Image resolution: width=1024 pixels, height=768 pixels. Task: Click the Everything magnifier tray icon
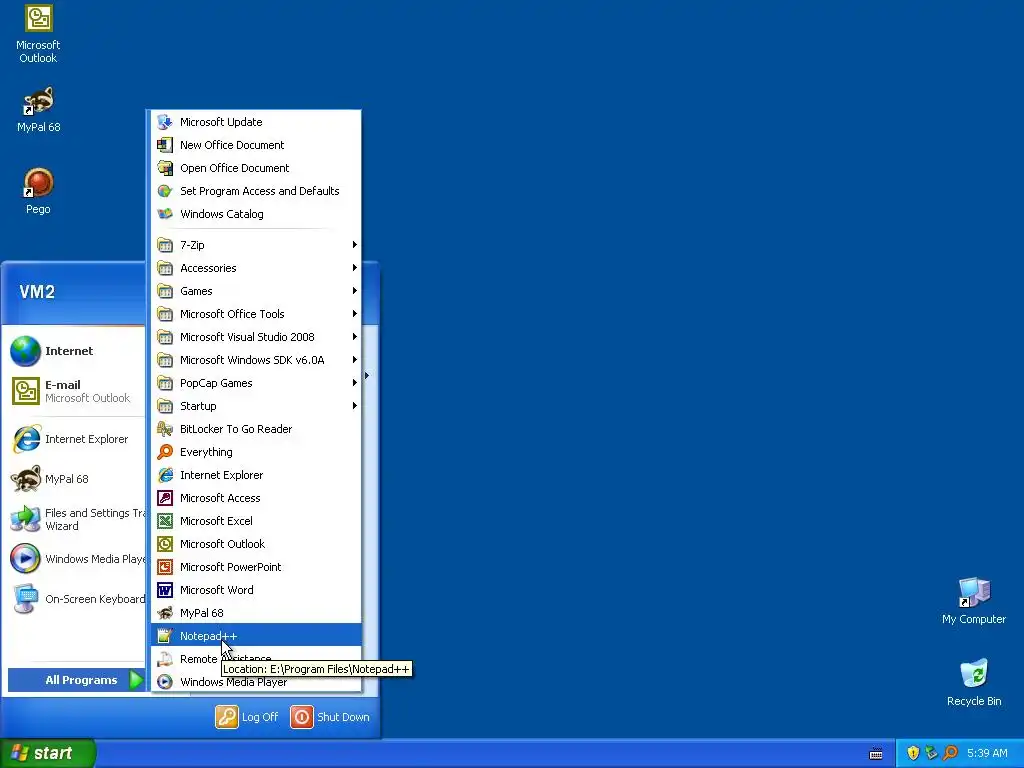click(x=950, y=753)
